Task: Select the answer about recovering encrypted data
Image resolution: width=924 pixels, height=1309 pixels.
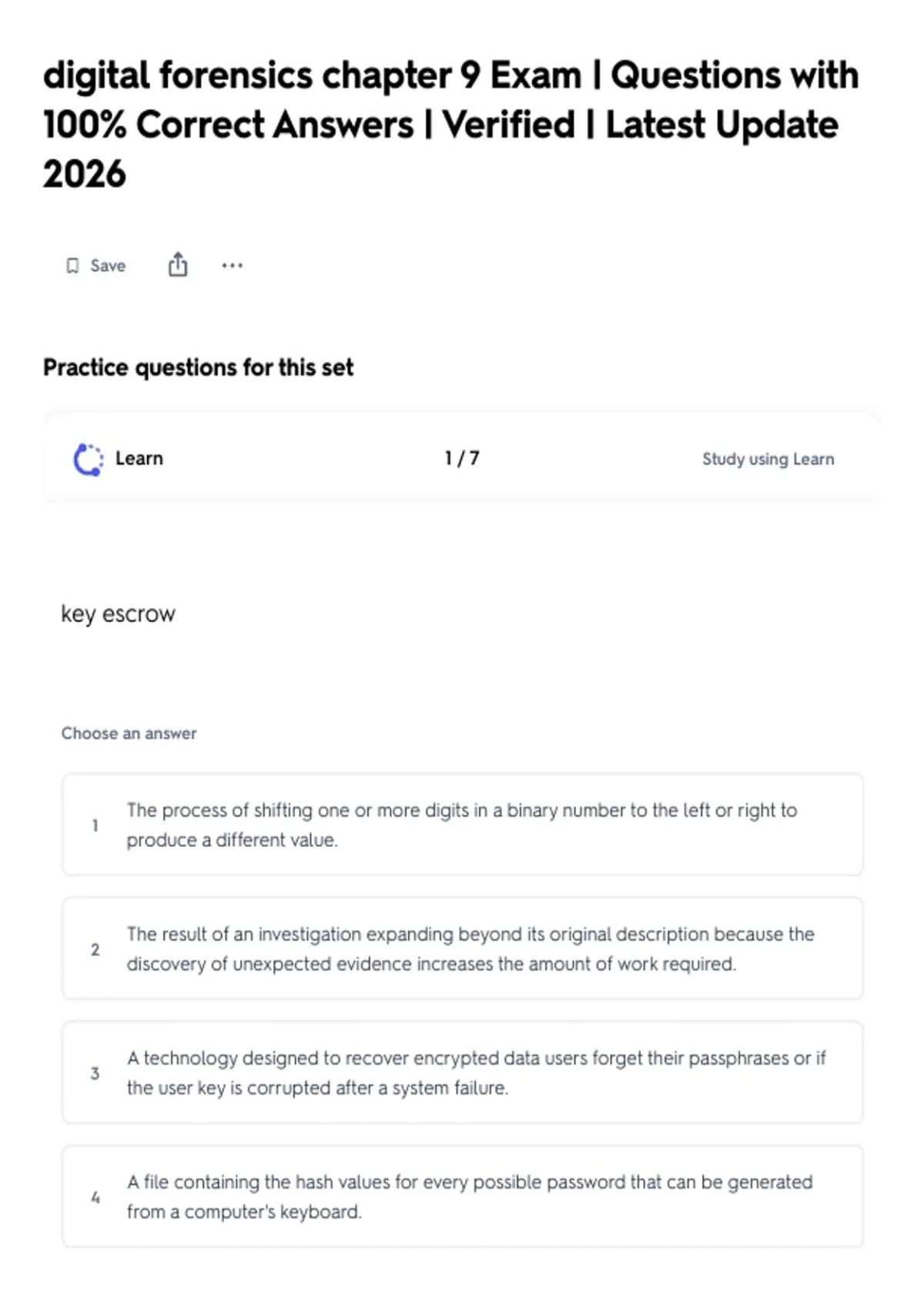Action: (x=462, y=1073)
